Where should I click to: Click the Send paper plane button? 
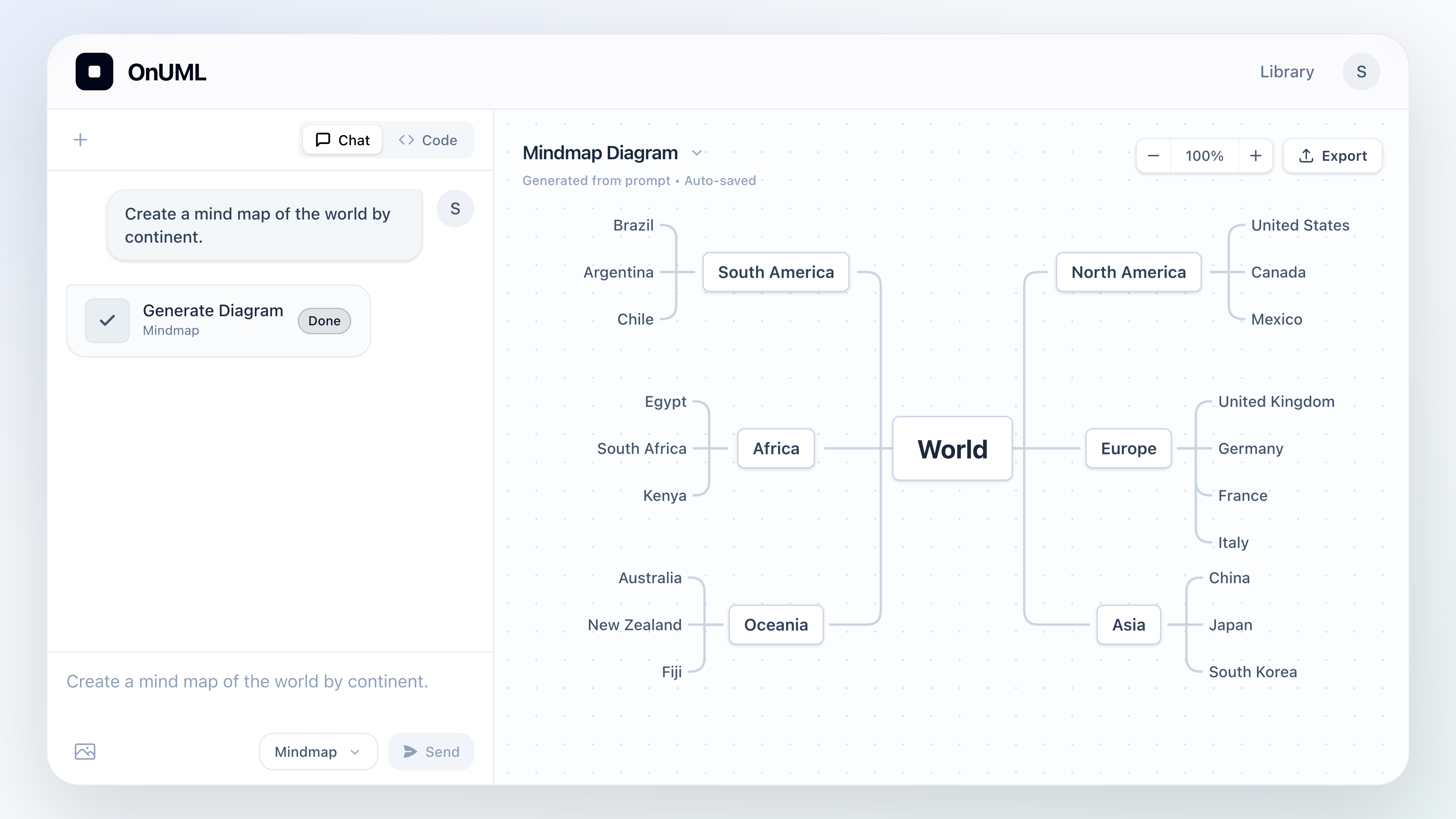(x=431, y=751)
